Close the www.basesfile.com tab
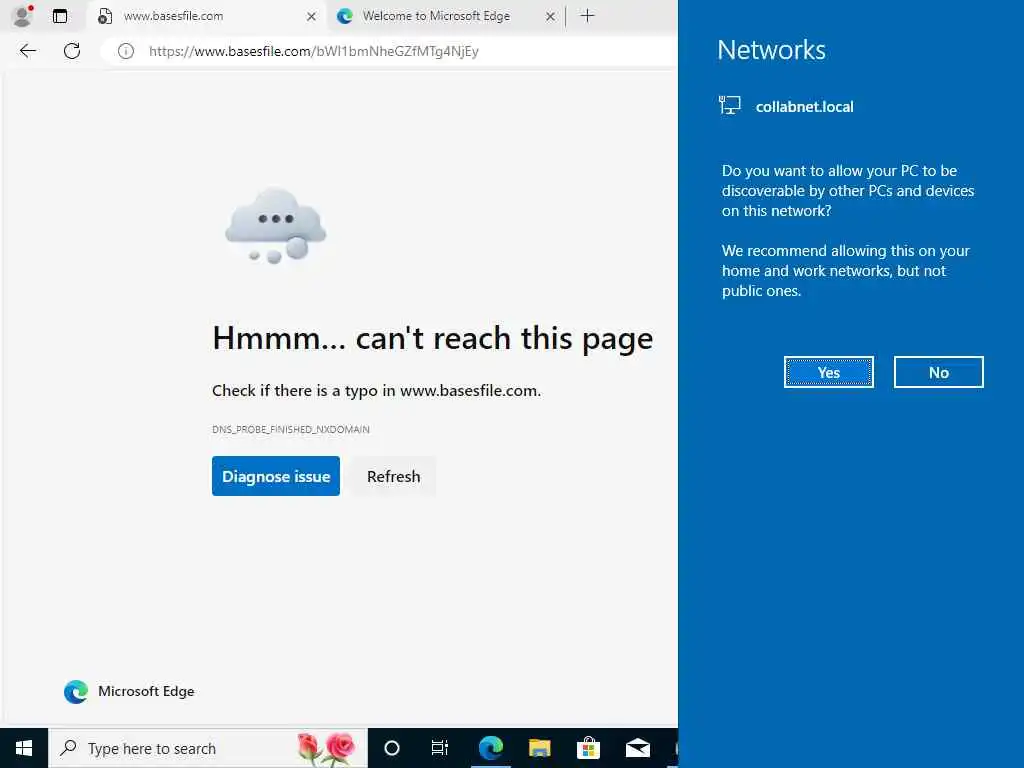 312,16
